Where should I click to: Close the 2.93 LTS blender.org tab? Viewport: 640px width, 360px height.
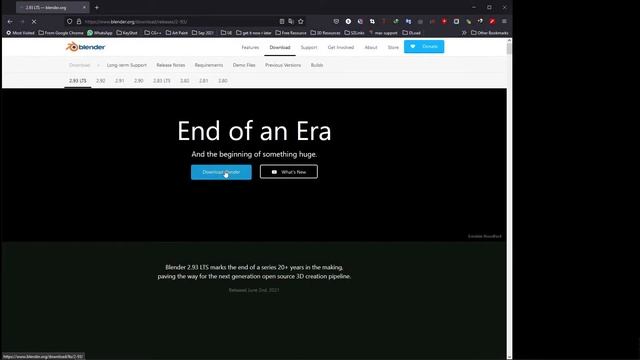tap(84, 7)
